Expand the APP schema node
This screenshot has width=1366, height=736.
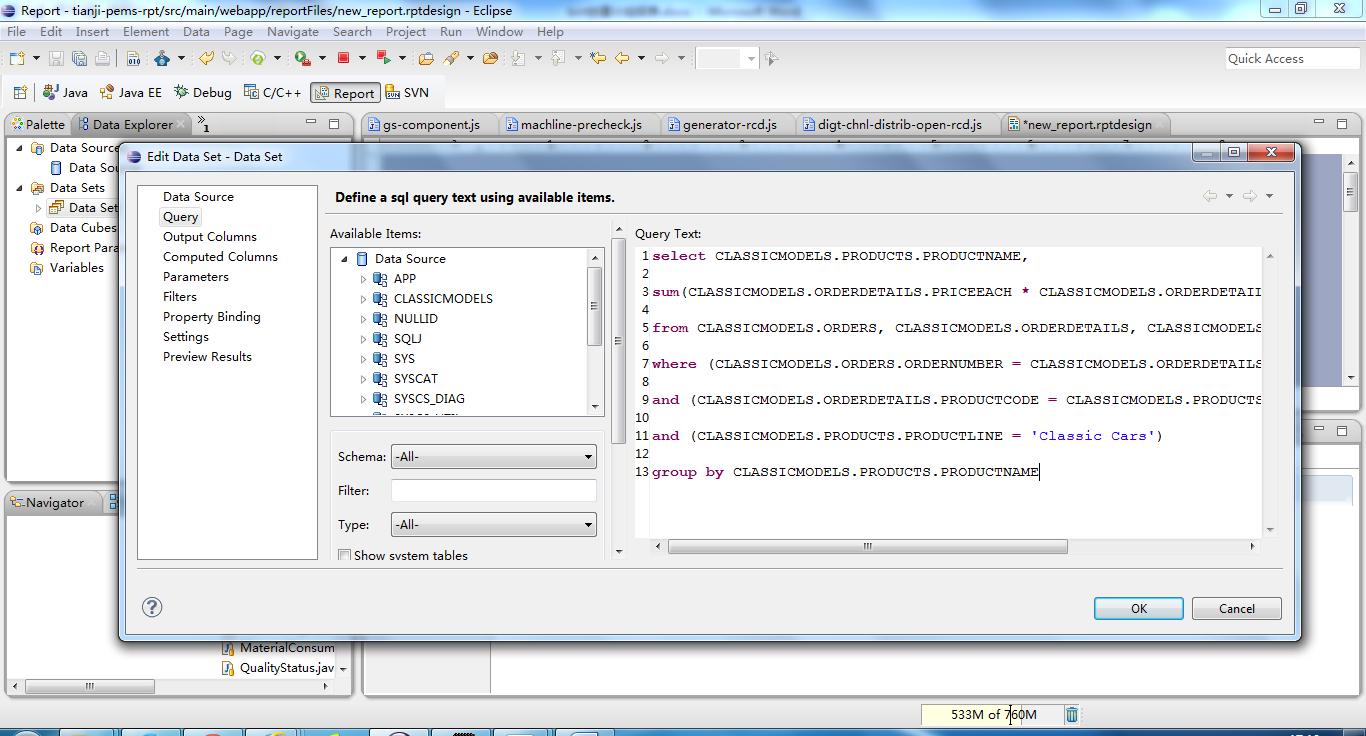click(364, 279)
